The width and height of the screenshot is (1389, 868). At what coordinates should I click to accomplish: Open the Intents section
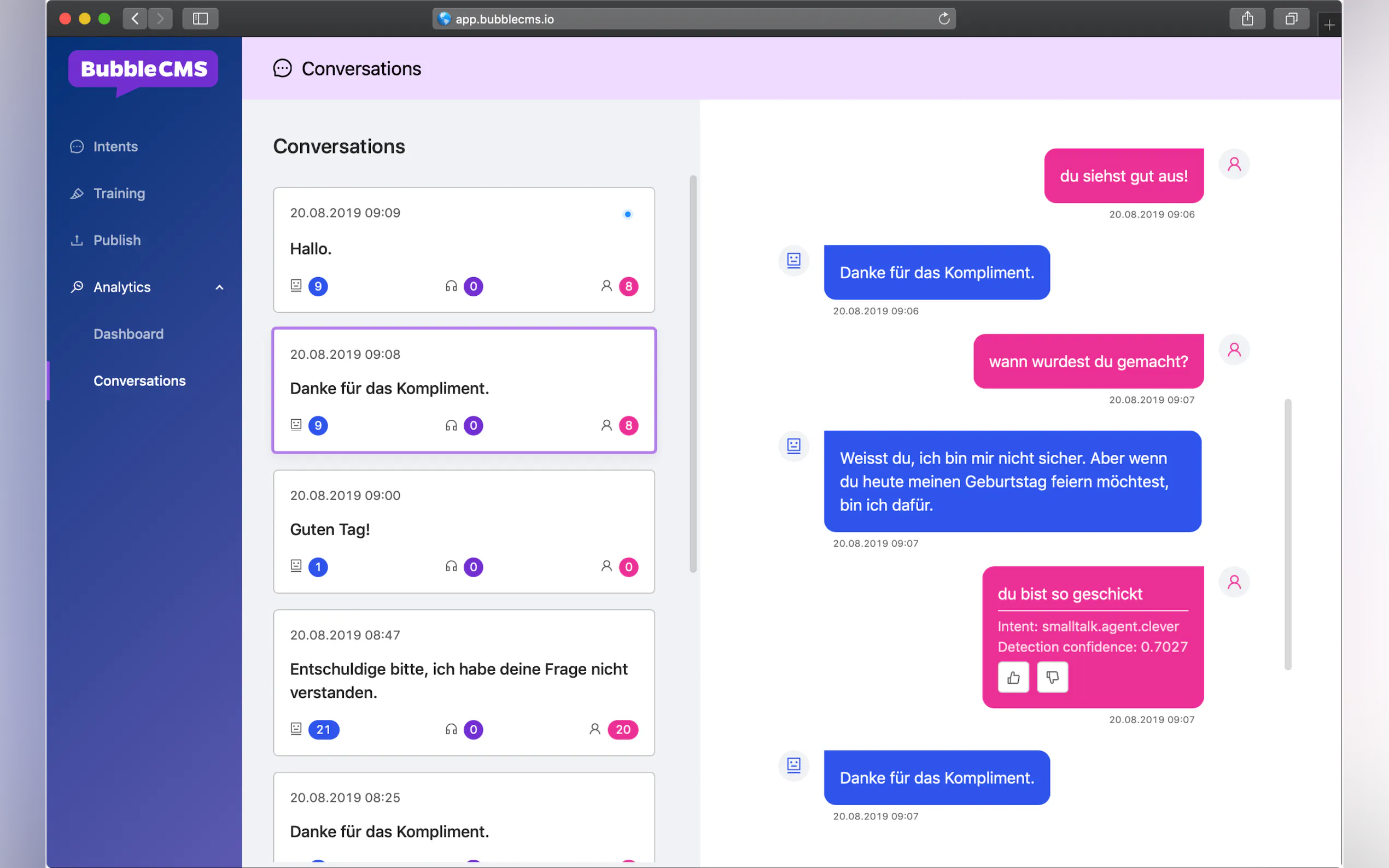[115, 146]
